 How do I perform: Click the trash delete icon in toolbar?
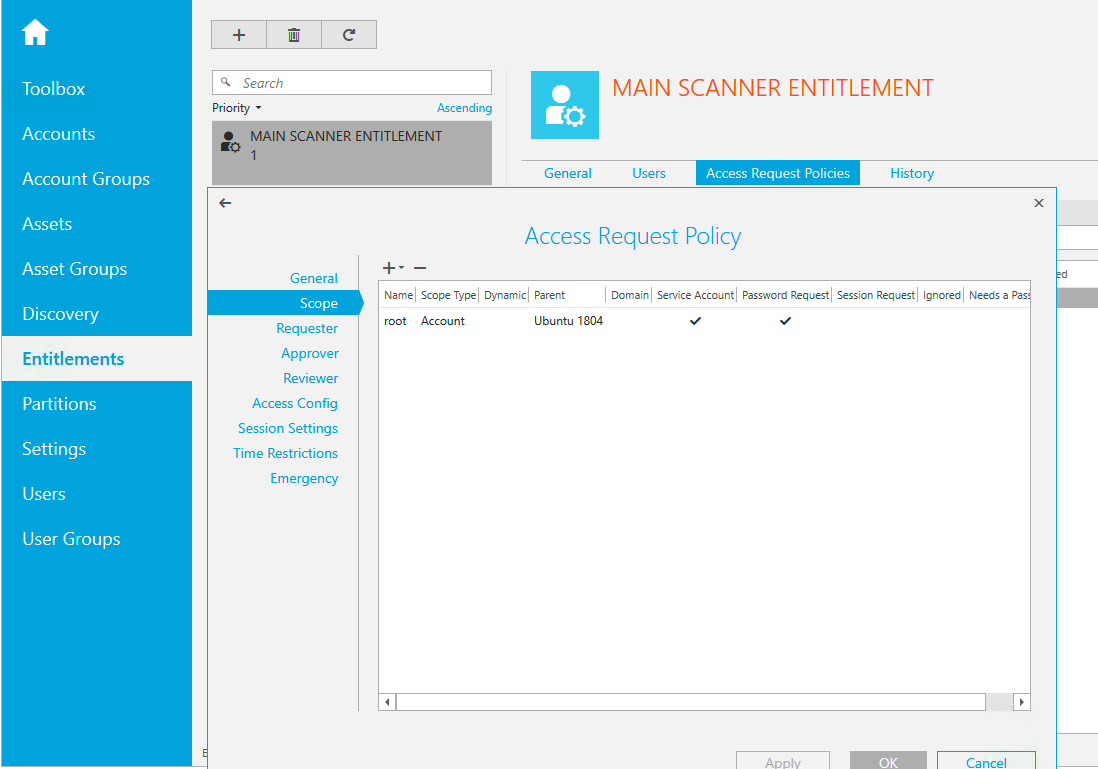pos(294,35)
